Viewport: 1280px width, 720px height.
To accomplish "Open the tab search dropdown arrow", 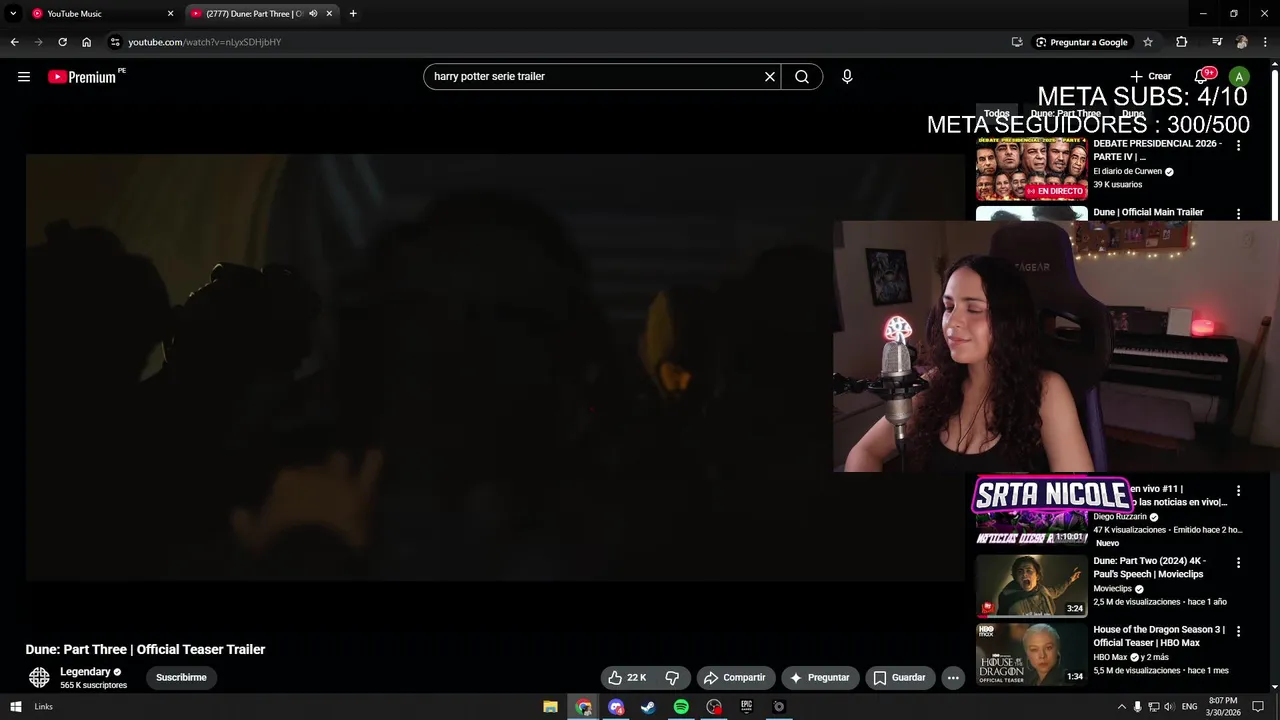I will pyautogui.click(x=13, y=14).
